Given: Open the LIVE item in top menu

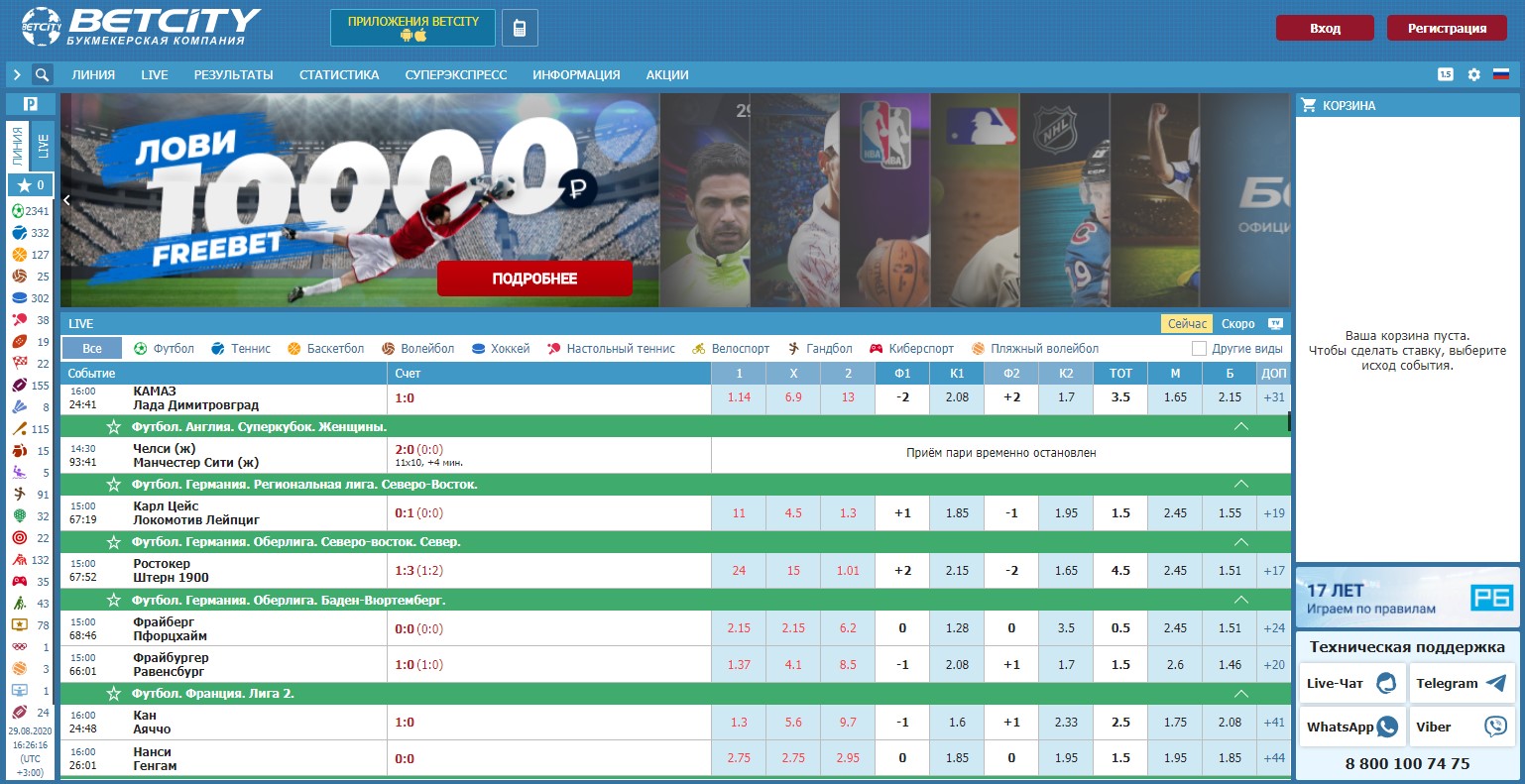Looking at the screenshot, I should coord(155,74).
